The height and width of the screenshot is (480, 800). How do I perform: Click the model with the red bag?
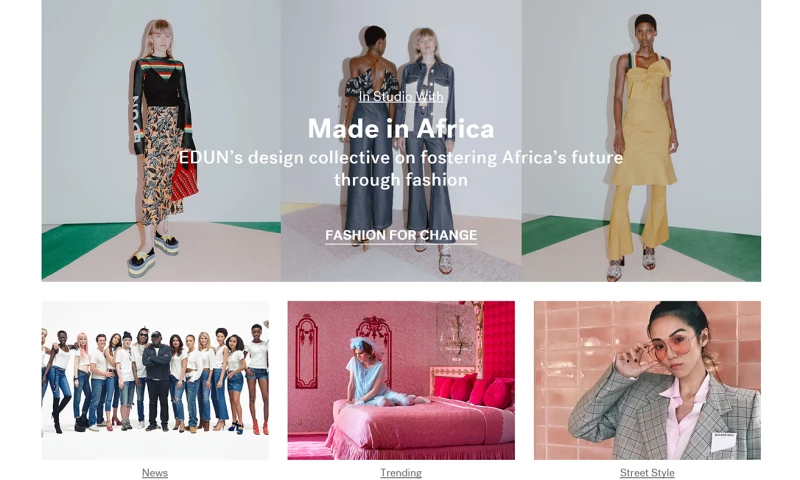[162, 148]
